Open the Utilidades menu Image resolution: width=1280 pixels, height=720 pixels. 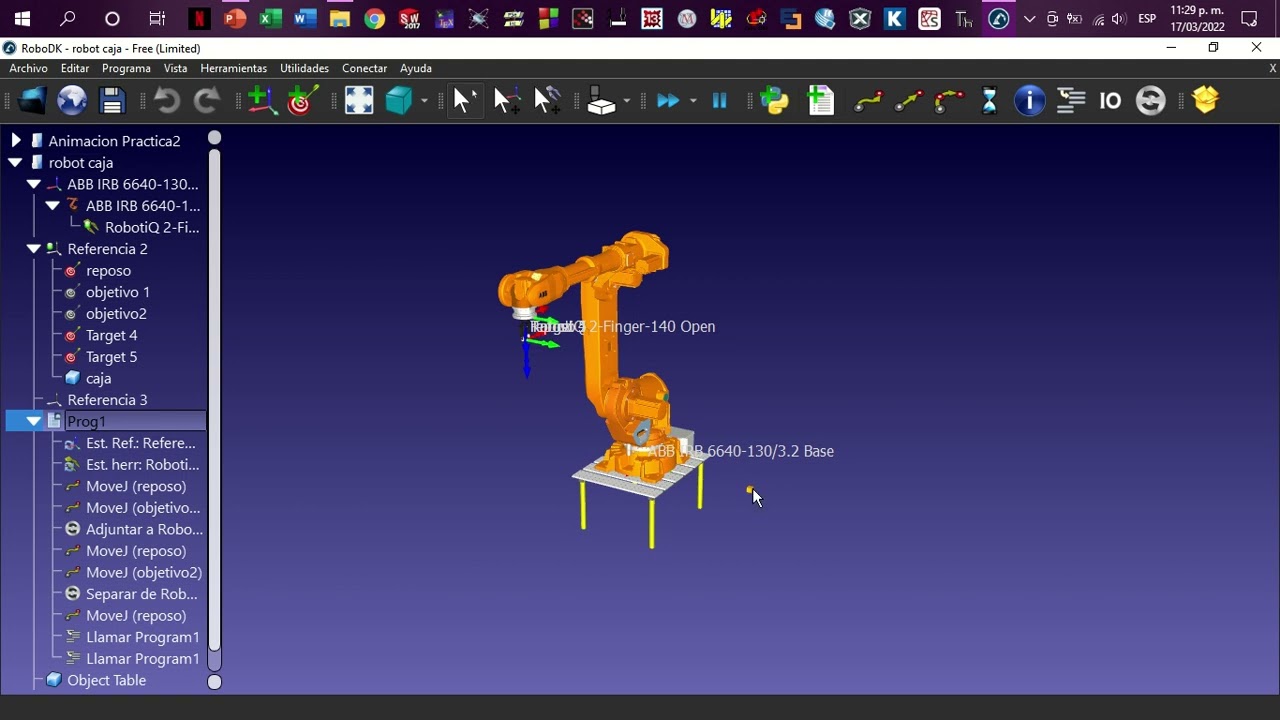[304, 68]
